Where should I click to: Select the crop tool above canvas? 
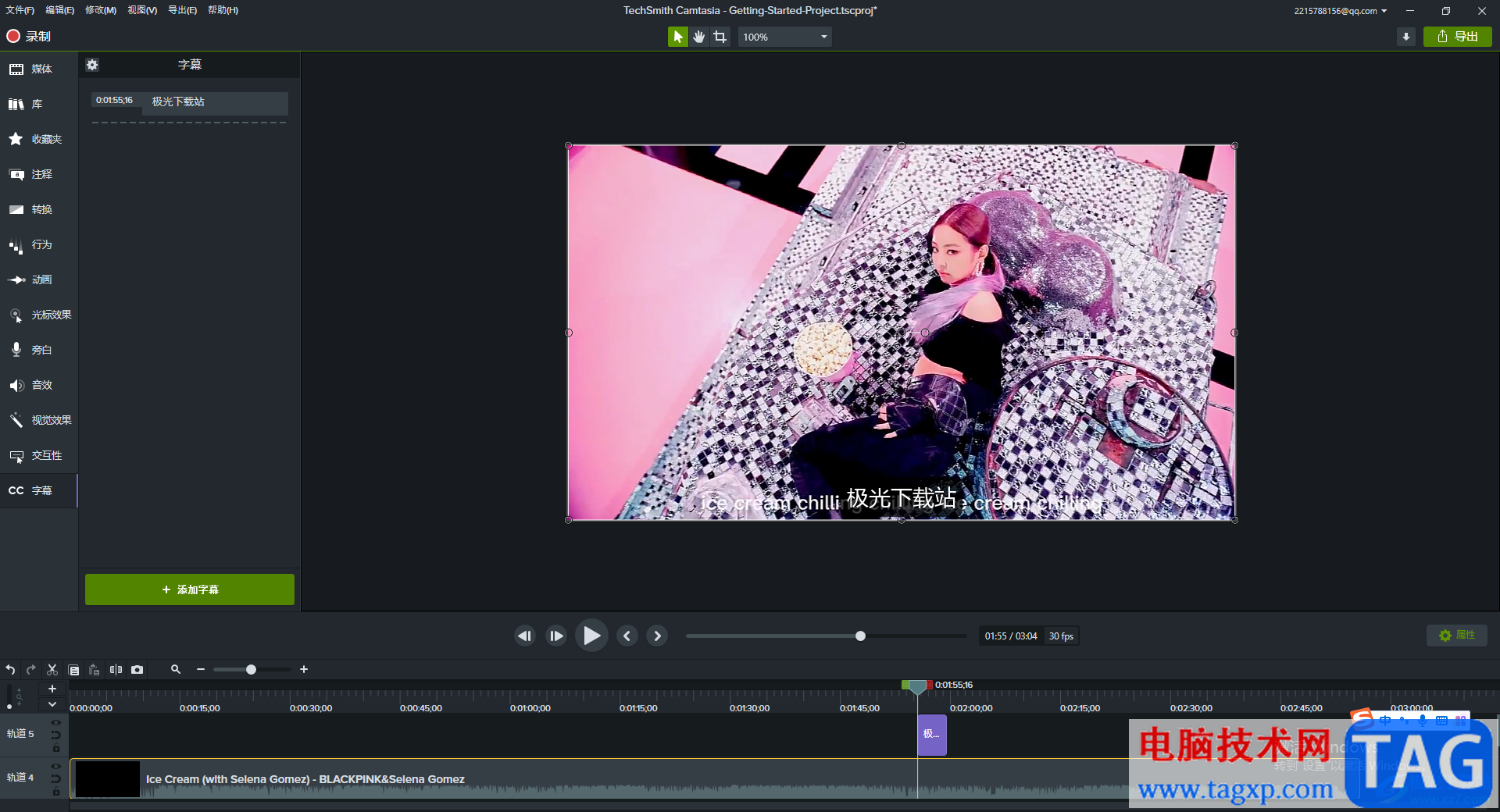(x=720, y=37)
